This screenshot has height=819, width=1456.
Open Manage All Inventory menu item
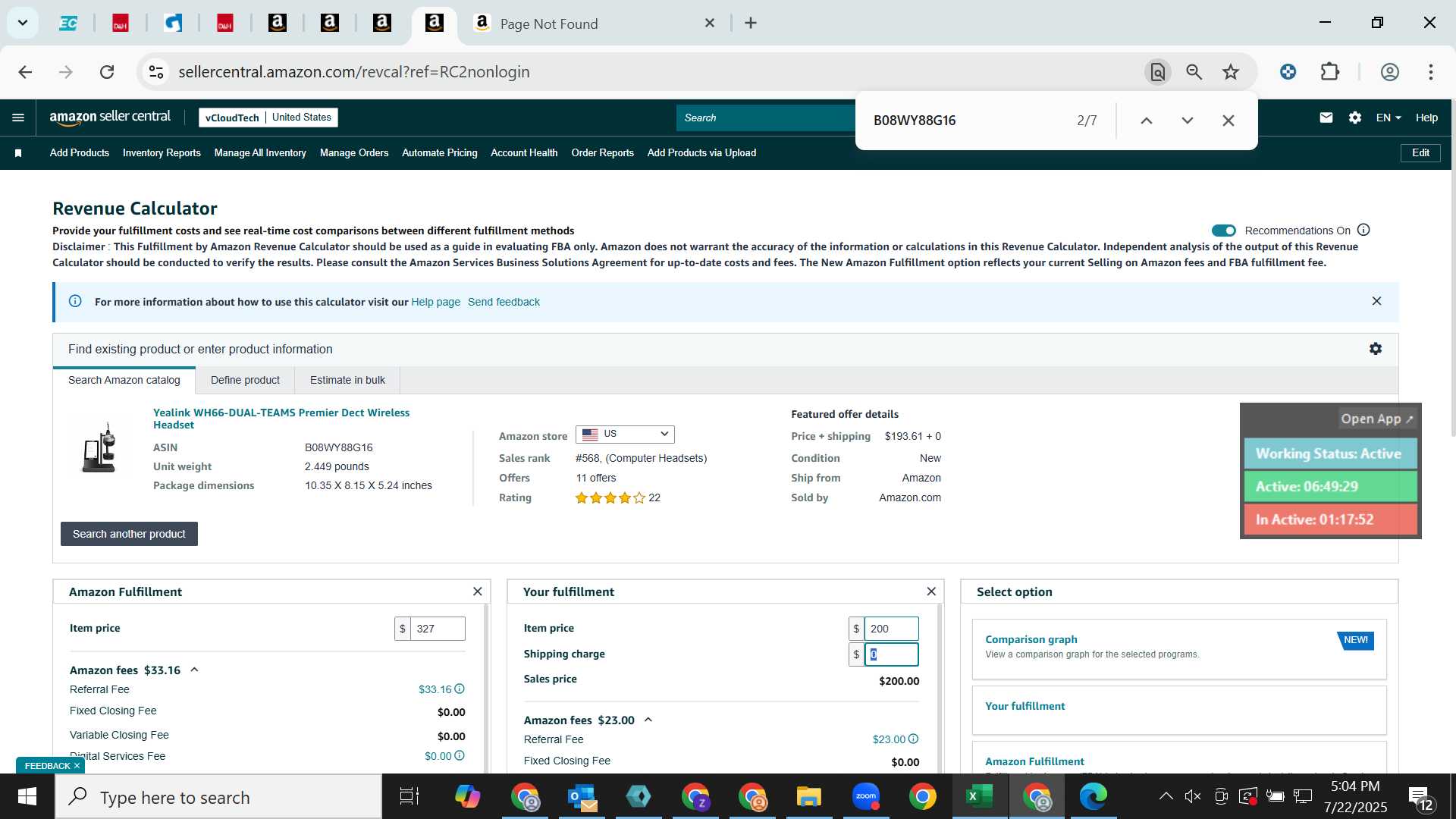[x=260, y=152]
